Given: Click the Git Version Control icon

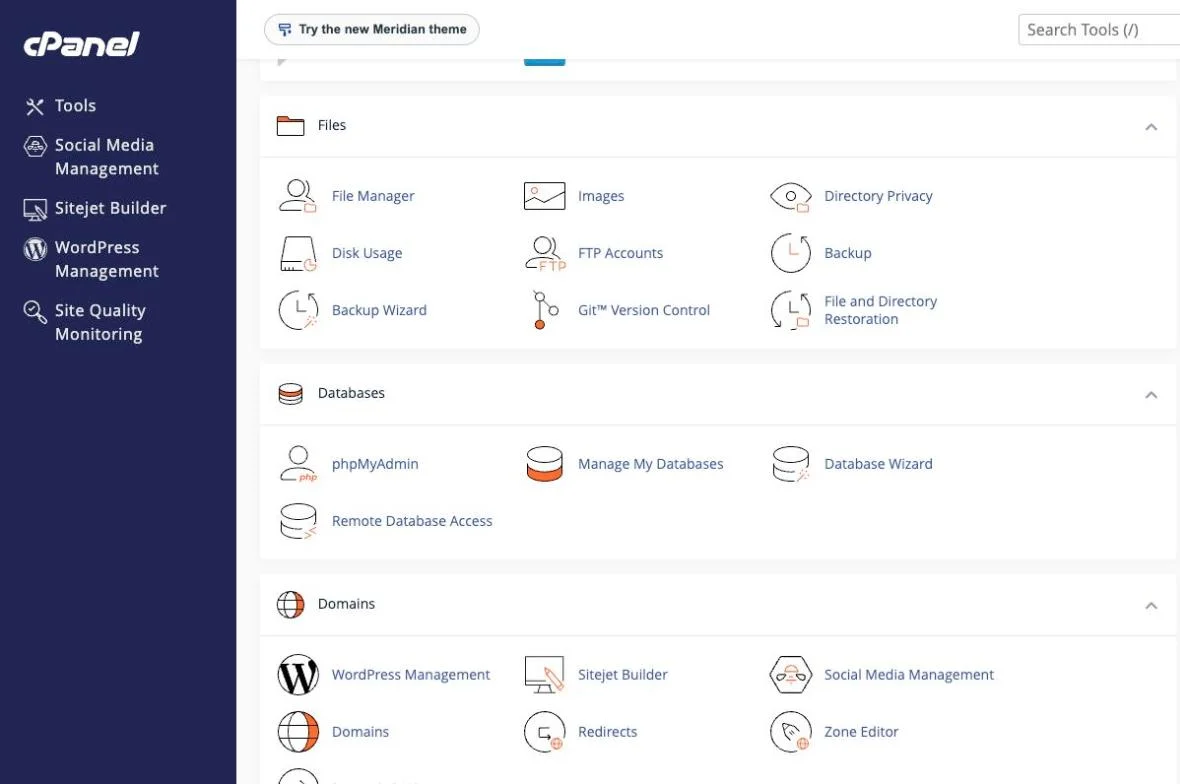Looking at the screenshot, I should (545, 310).
